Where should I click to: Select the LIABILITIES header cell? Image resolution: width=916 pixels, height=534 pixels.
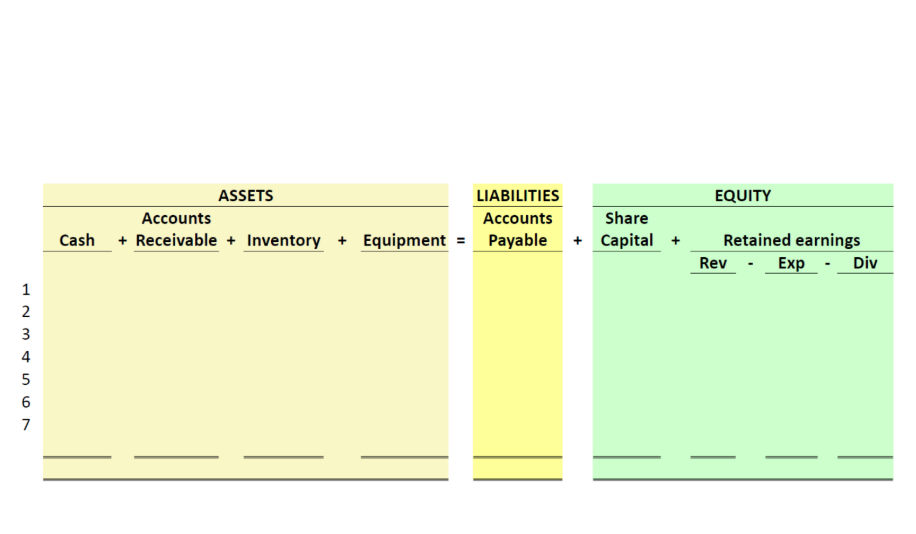[x=518, y=196]
